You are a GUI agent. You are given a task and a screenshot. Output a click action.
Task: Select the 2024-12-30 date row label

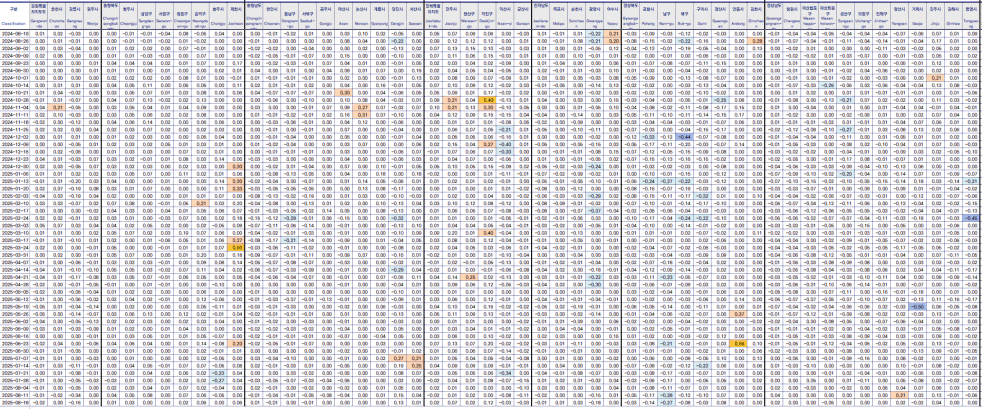click(15, 166)
